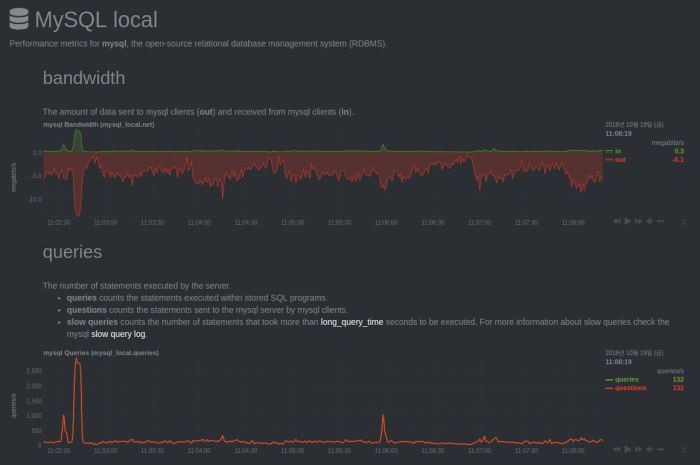Zoom out bandwidth chart with minus icon
Viewport: 700px width, 465px height.
click(x=661, y=221)
